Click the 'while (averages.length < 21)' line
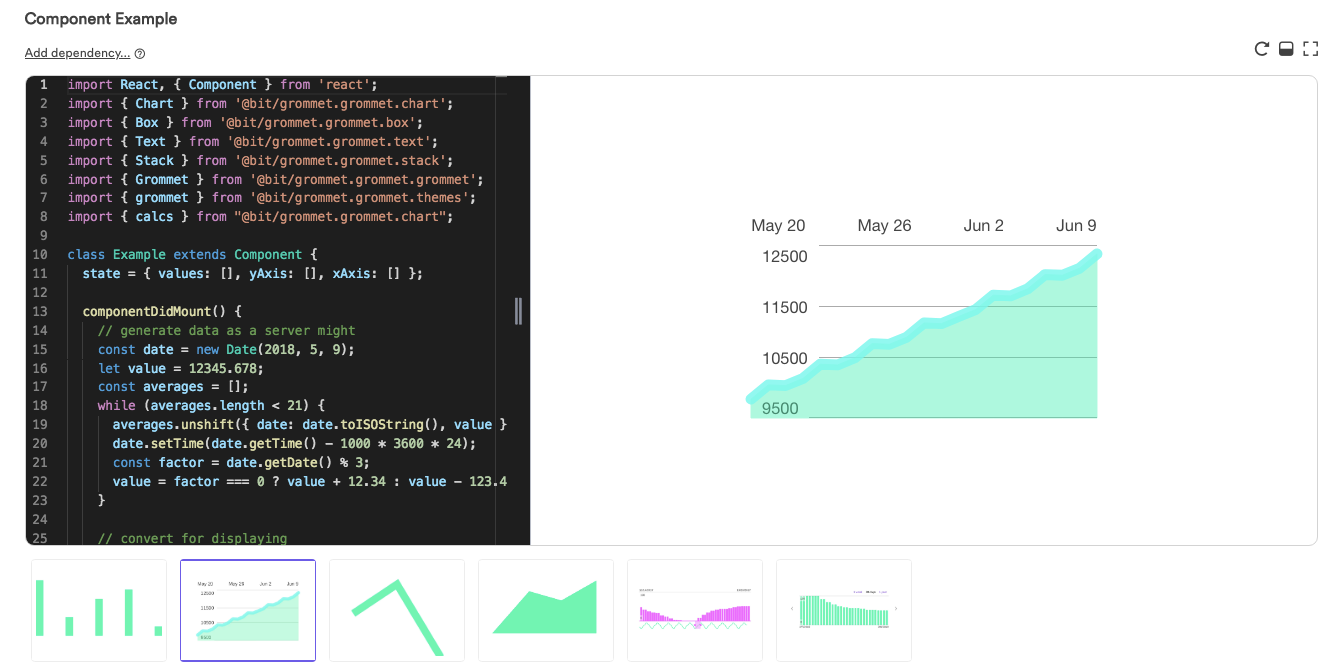Viewport: 1341px width, 669px height. pyautogui.click(x=212, y=406)
